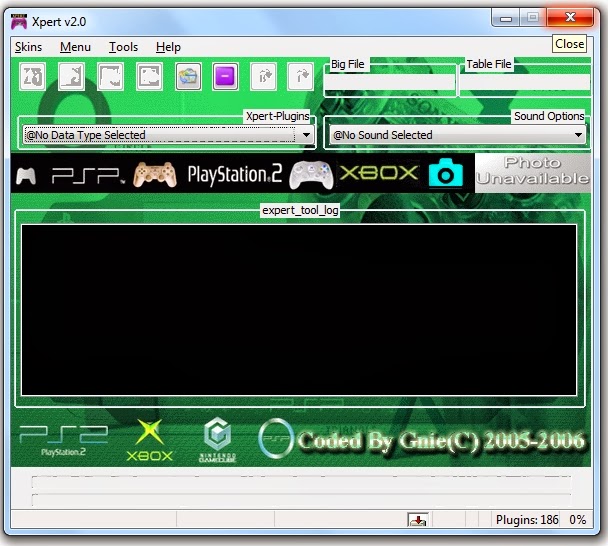Click the green X Xbox logo at bottom
Screen dimensions: 608x546
150,441
